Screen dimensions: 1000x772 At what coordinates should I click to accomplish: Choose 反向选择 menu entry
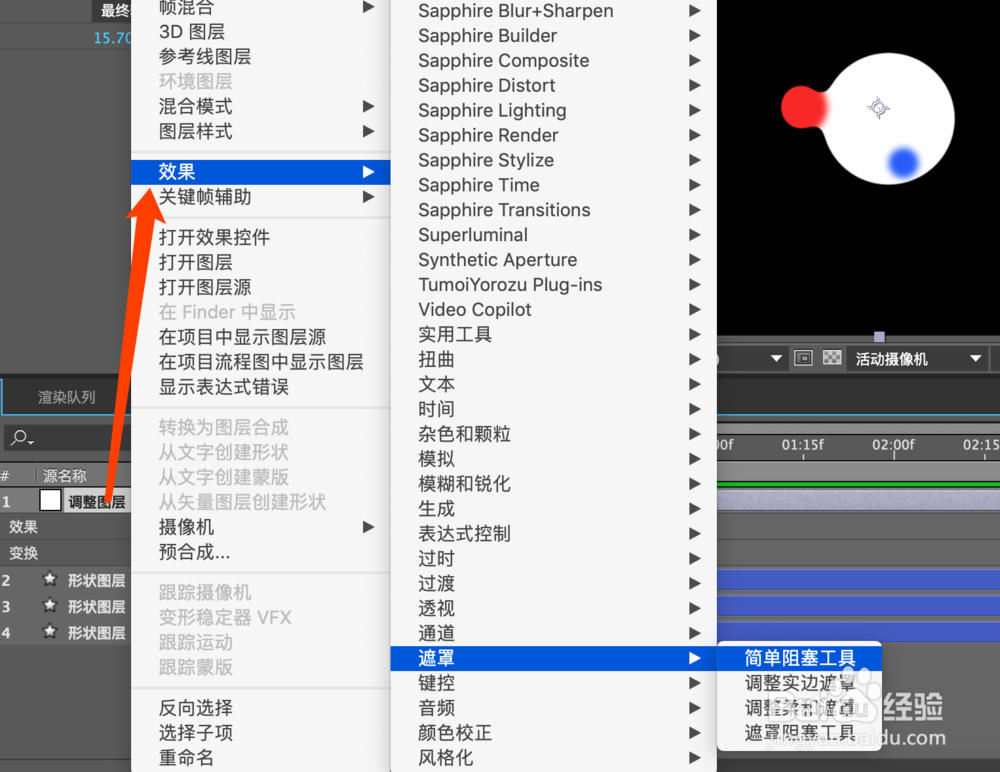pyautogui.click(x=260, y=707)
